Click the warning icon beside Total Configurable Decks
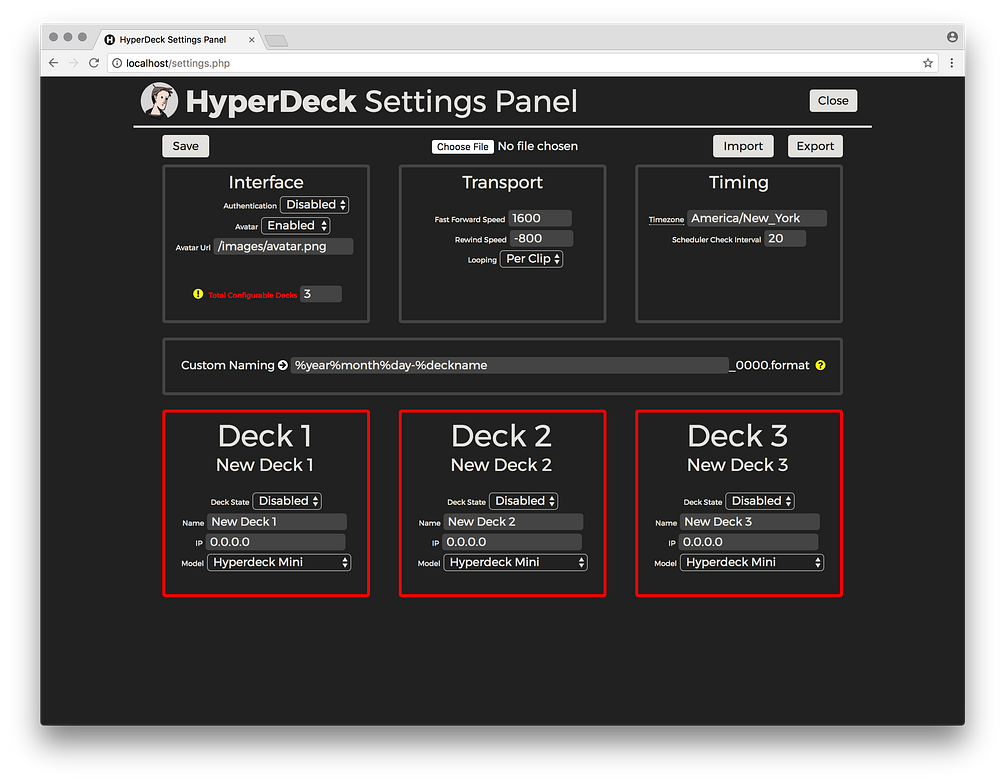This screenshot has height=783, width=1005. [198, 294]
